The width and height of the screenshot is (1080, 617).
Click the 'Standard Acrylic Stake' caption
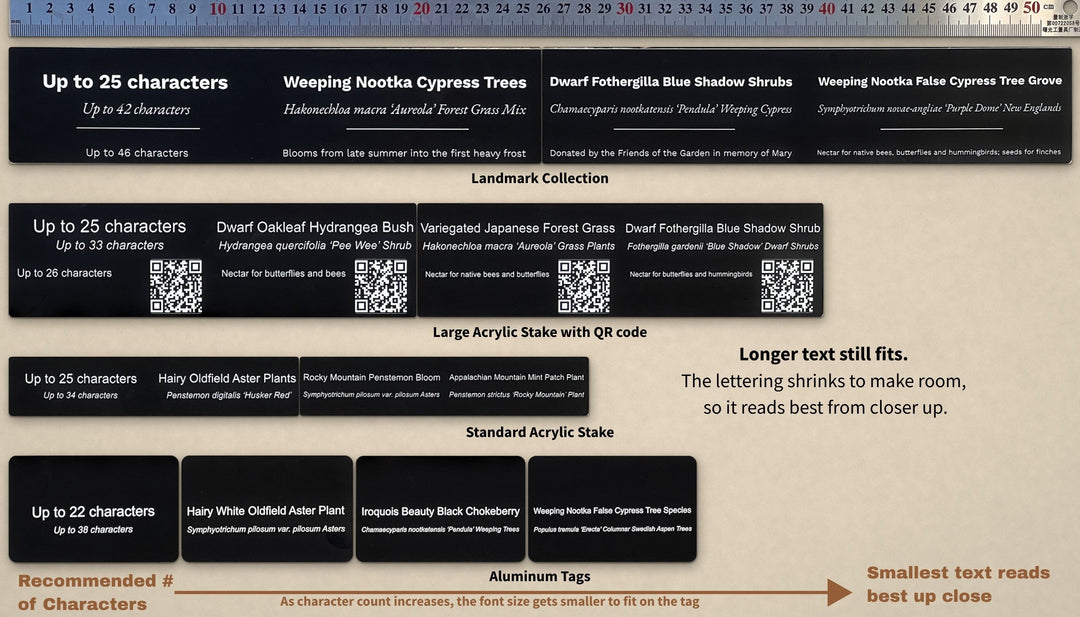(x=540, y=432)
